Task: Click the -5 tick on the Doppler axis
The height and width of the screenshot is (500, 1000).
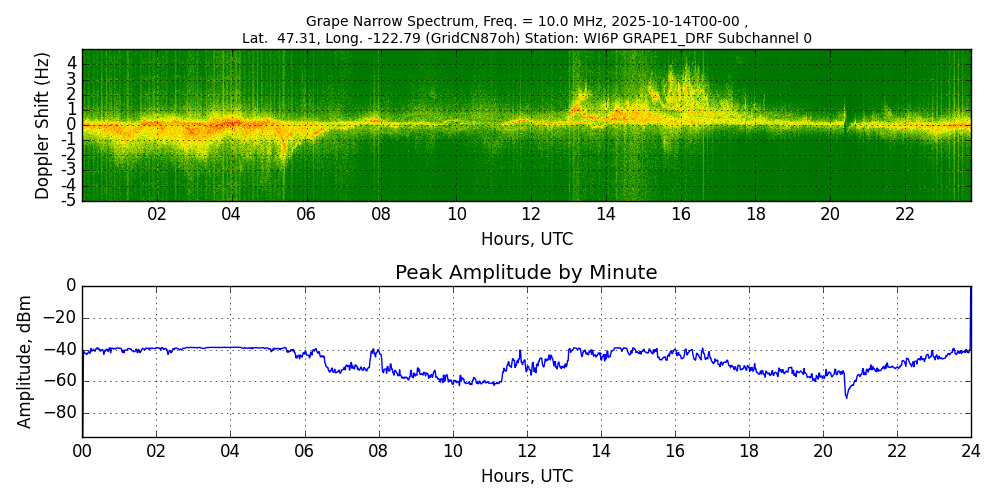Action: [x=70, y=200]
